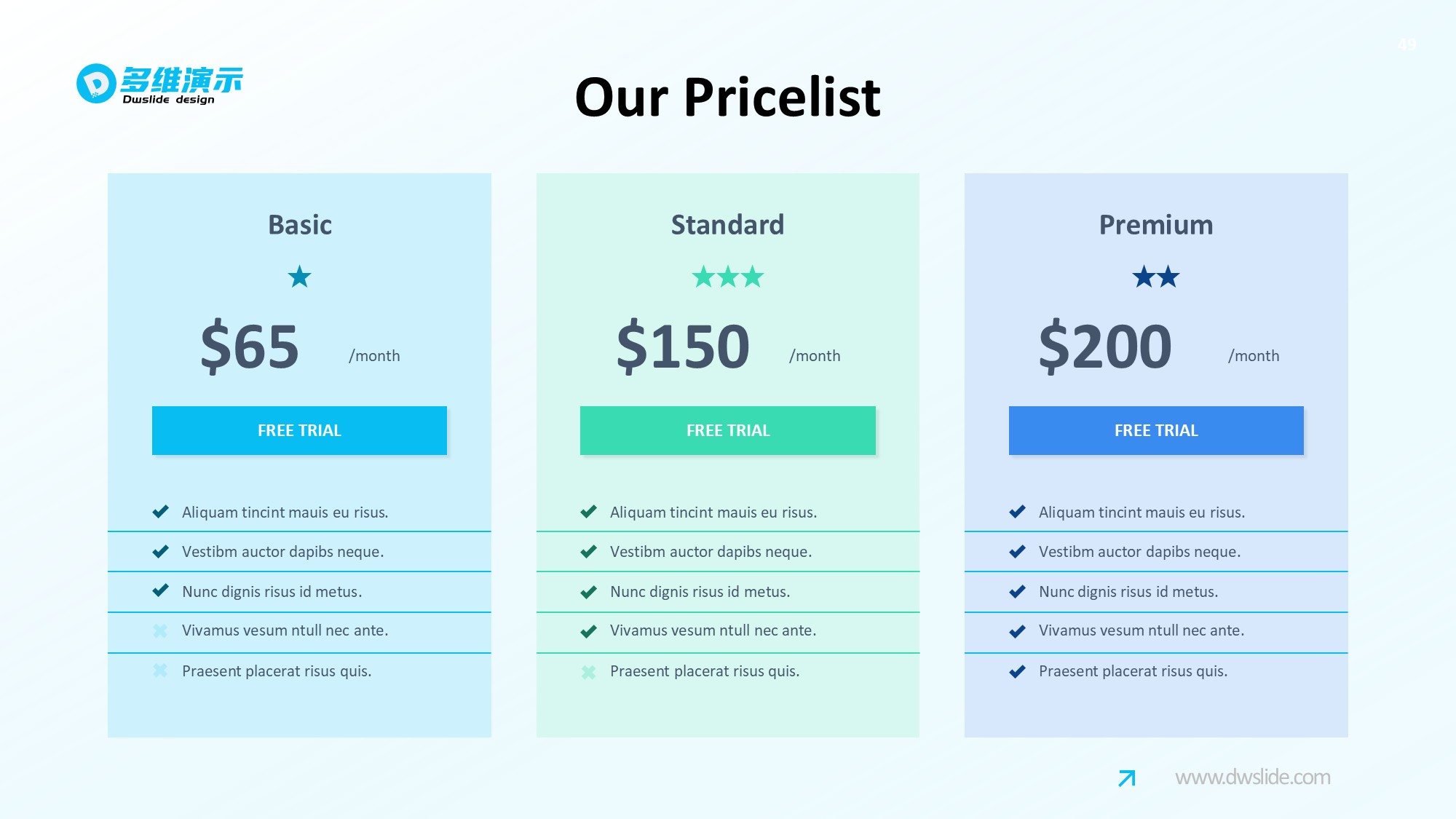Click the blue arrow icon beside website URL

1127,778
